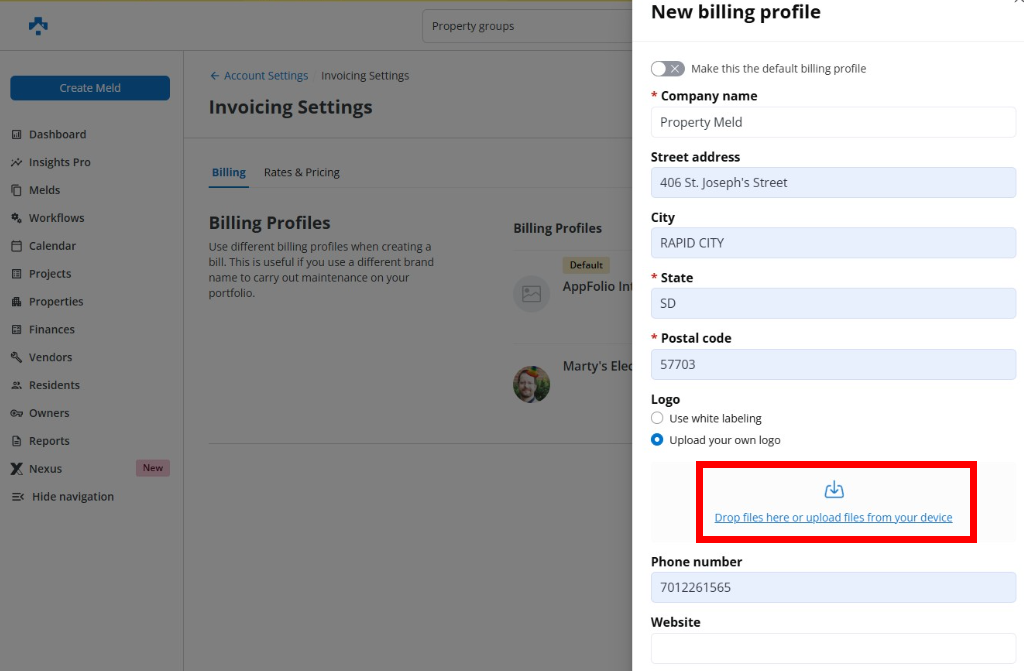Collapse sidebar with Hide navigation
Viewport: 1024px width, 671px height.
coord(72,497)
